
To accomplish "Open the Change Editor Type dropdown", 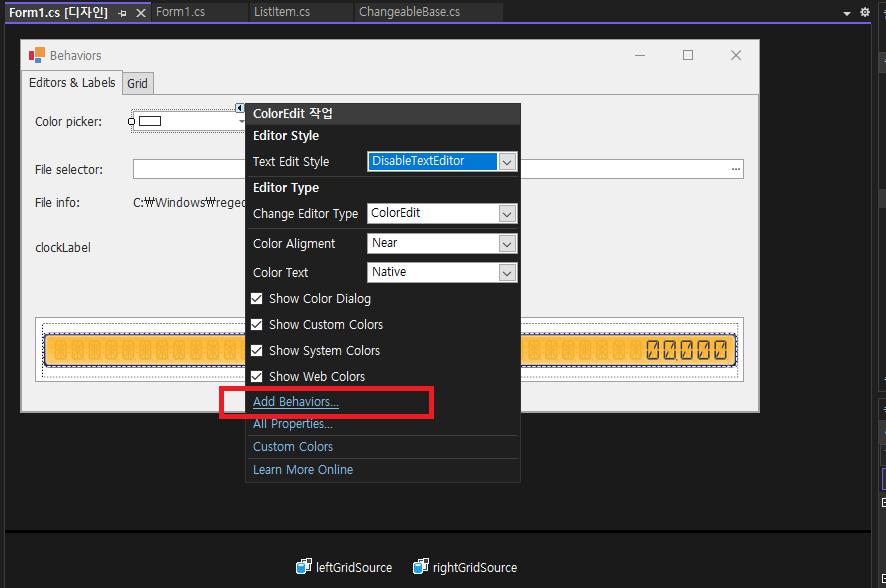I will click(507, 214).
